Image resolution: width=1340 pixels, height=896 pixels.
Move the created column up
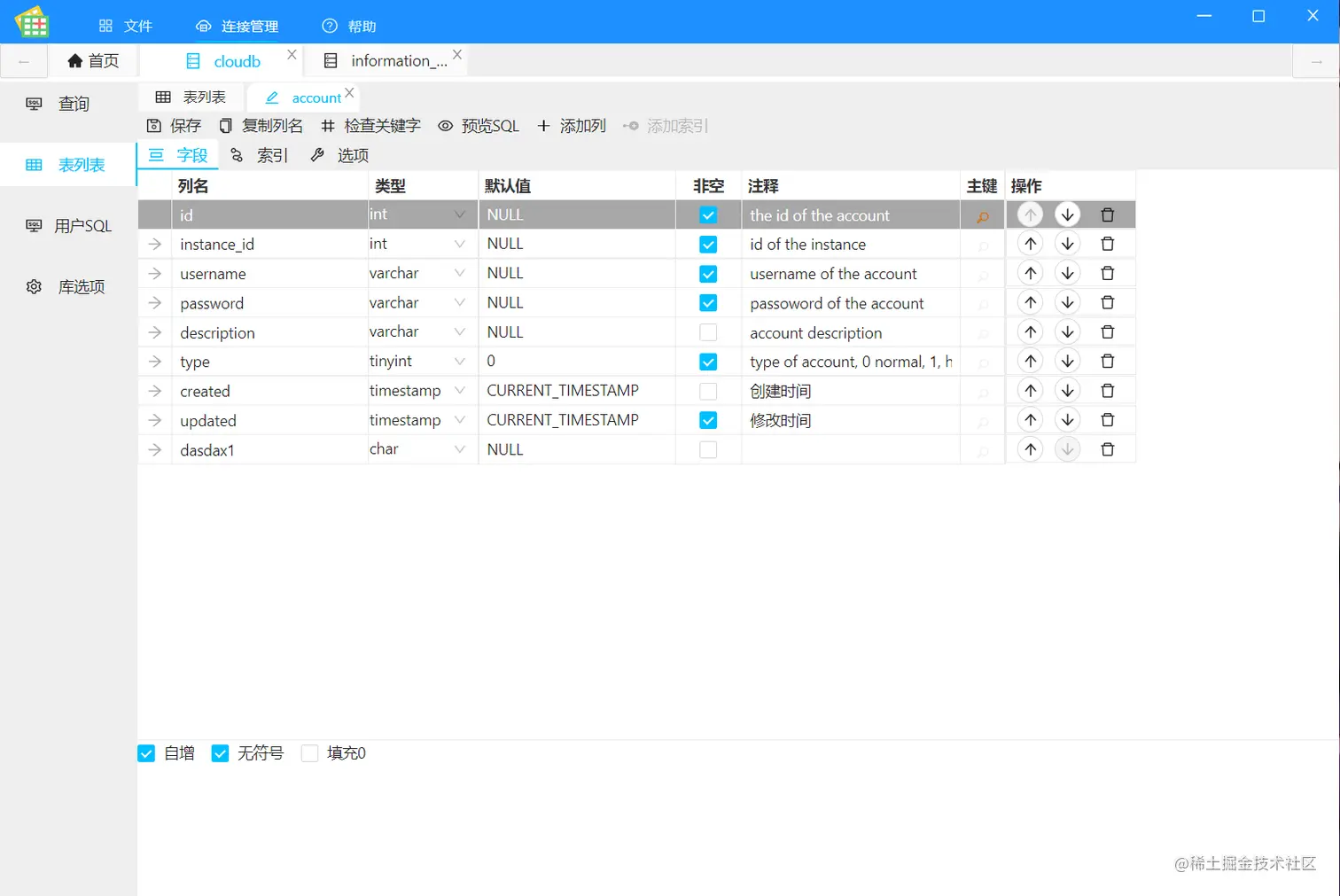tap(1030, 390)
